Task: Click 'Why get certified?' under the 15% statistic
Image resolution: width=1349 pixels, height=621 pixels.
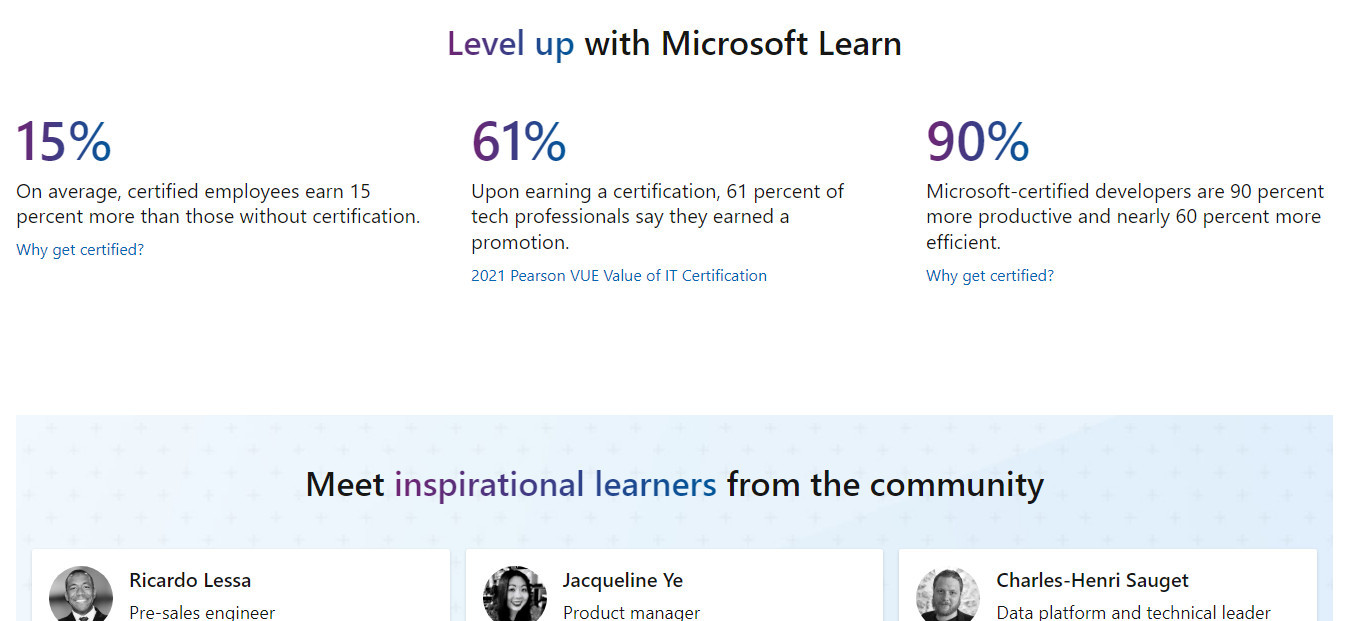Action: coord(80,250)
